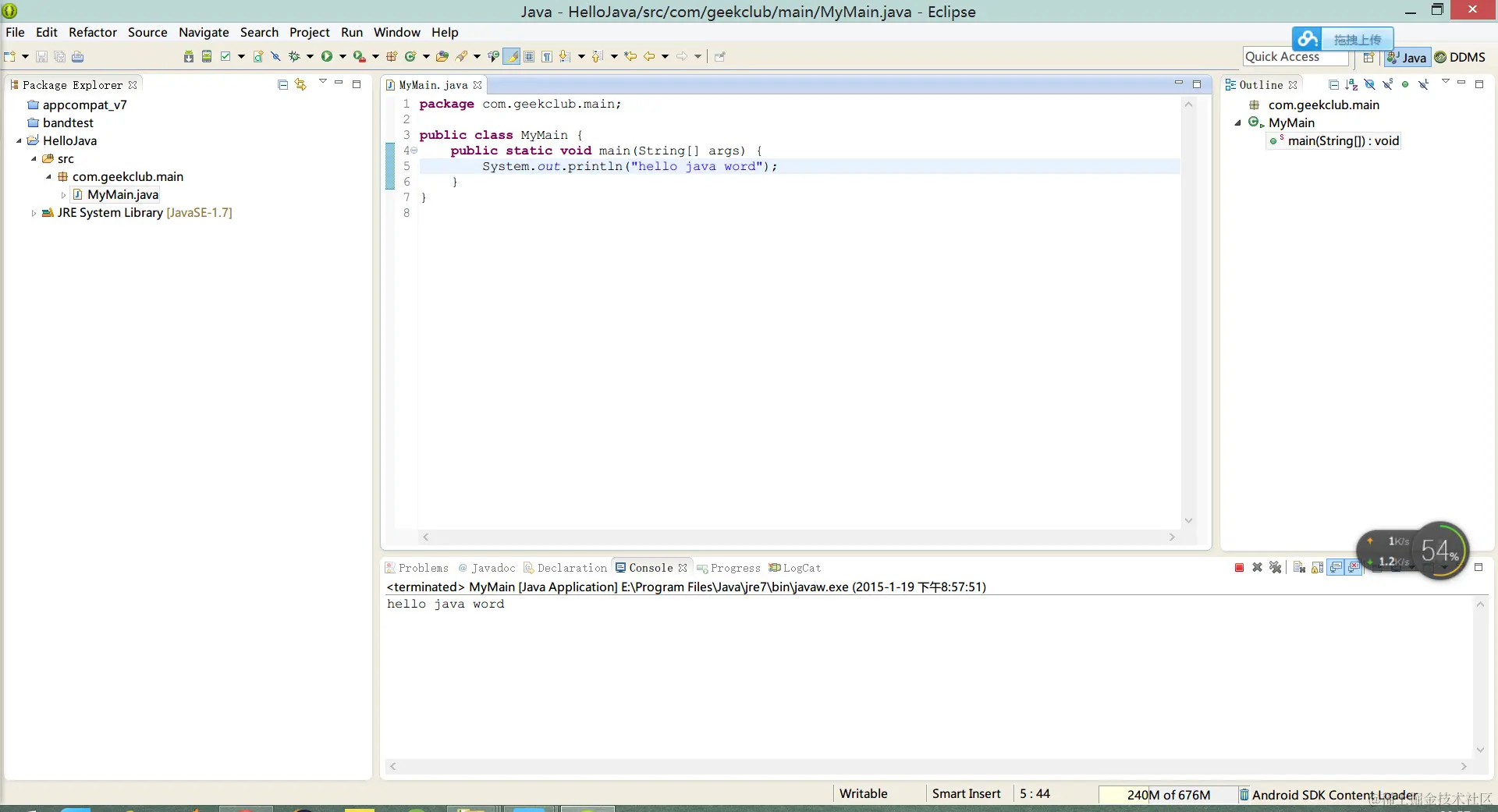Screen dimensions: 1498x812
Task: Open the File menu
Action: pos(15,32)
